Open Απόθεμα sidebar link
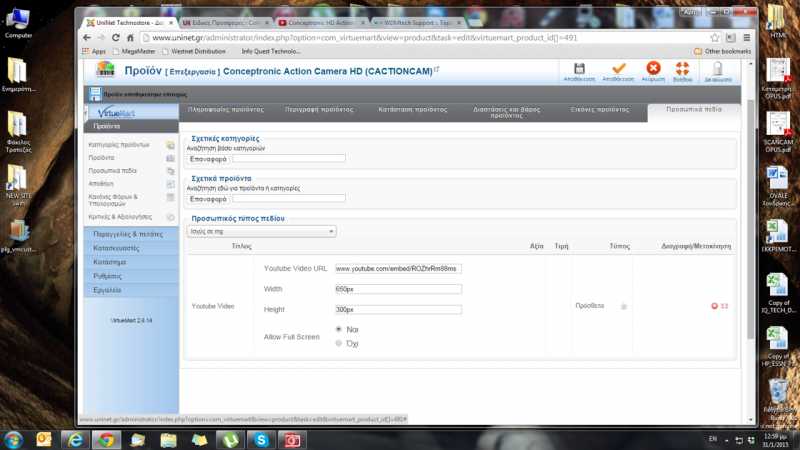 (101, 184)
